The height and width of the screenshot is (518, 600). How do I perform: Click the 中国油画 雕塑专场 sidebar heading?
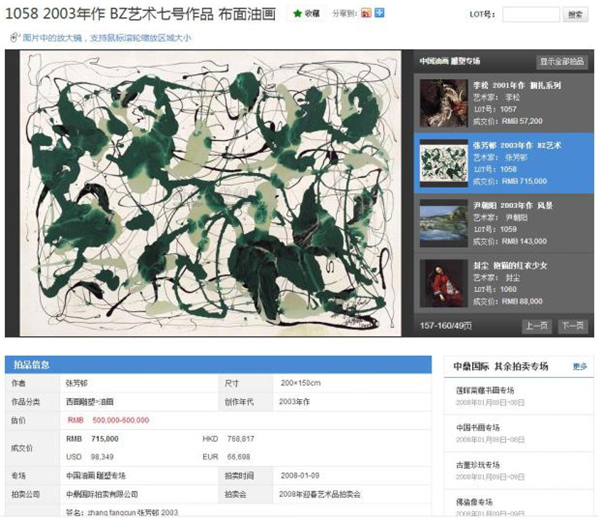click(x=450, y=61)
